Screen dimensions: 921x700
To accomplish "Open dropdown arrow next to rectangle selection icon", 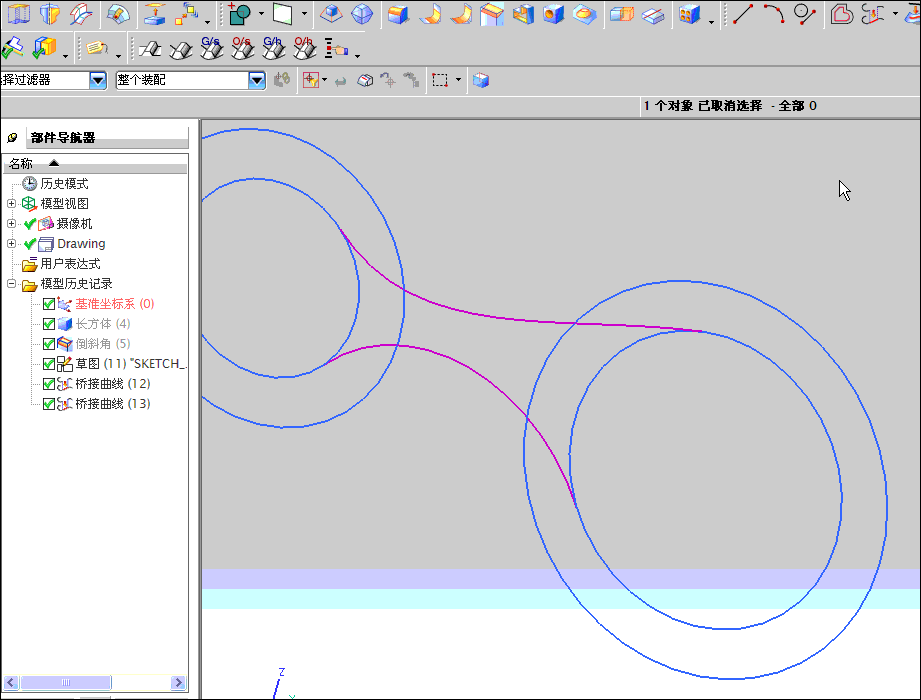I will 458,79.
